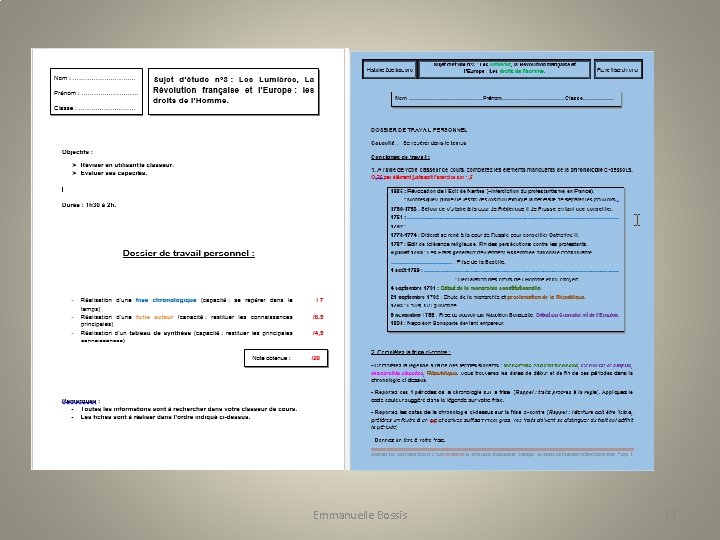
Task: Click the 'Fiche frise chrono' header box
Action: coord(618,70)
